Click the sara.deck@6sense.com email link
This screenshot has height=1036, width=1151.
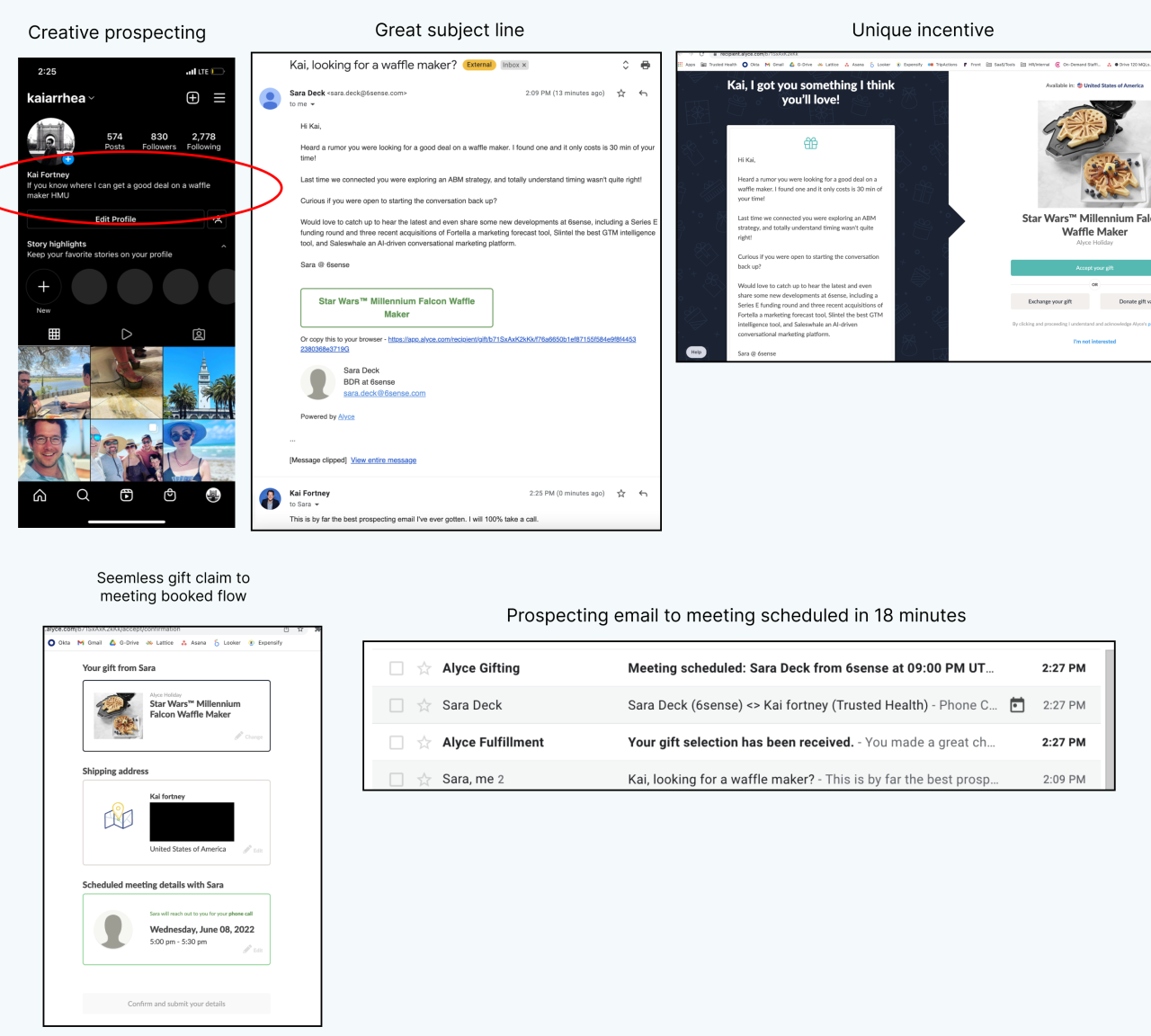[385, 393]
